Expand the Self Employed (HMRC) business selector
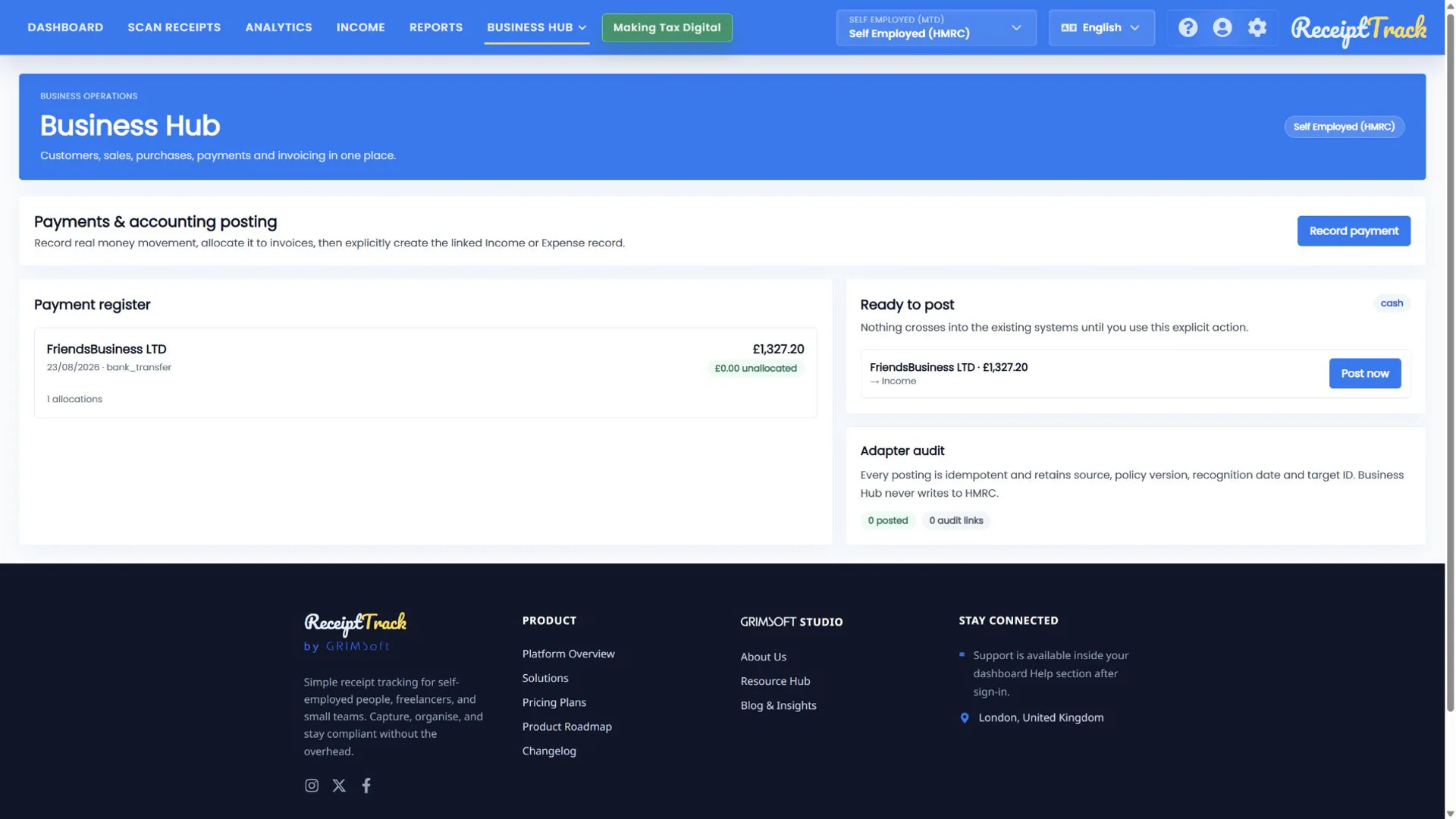Screen dimensions: 1456x819 click(x=936, y=27)
